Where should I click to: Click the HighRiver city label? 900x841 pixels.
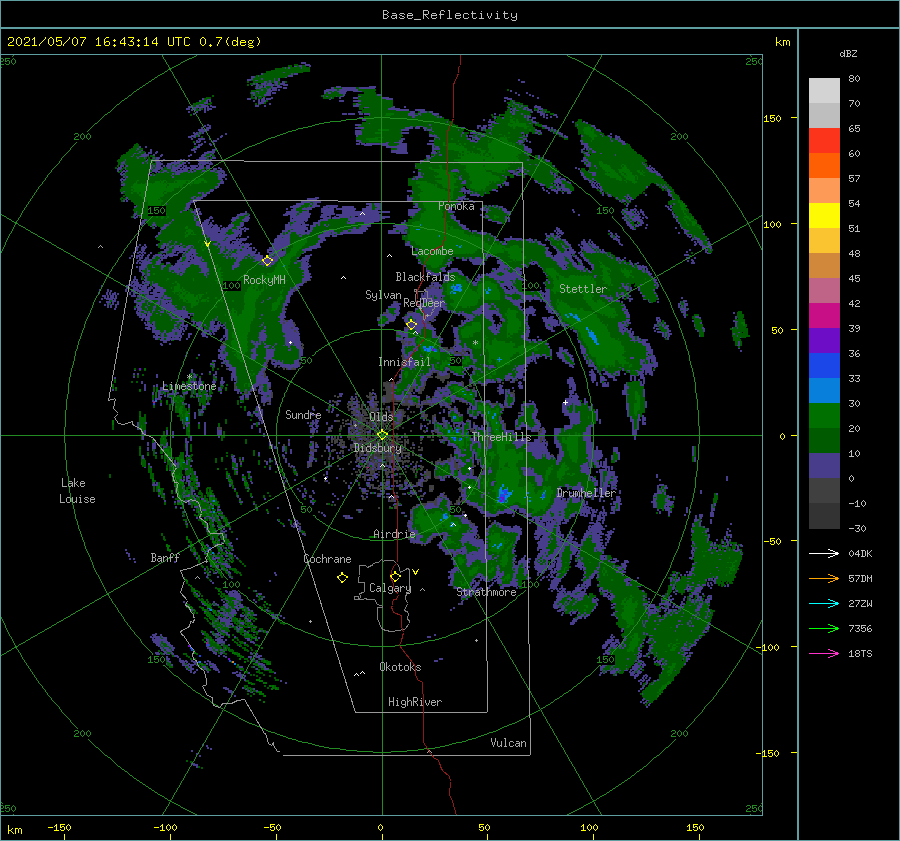(415, 702)
